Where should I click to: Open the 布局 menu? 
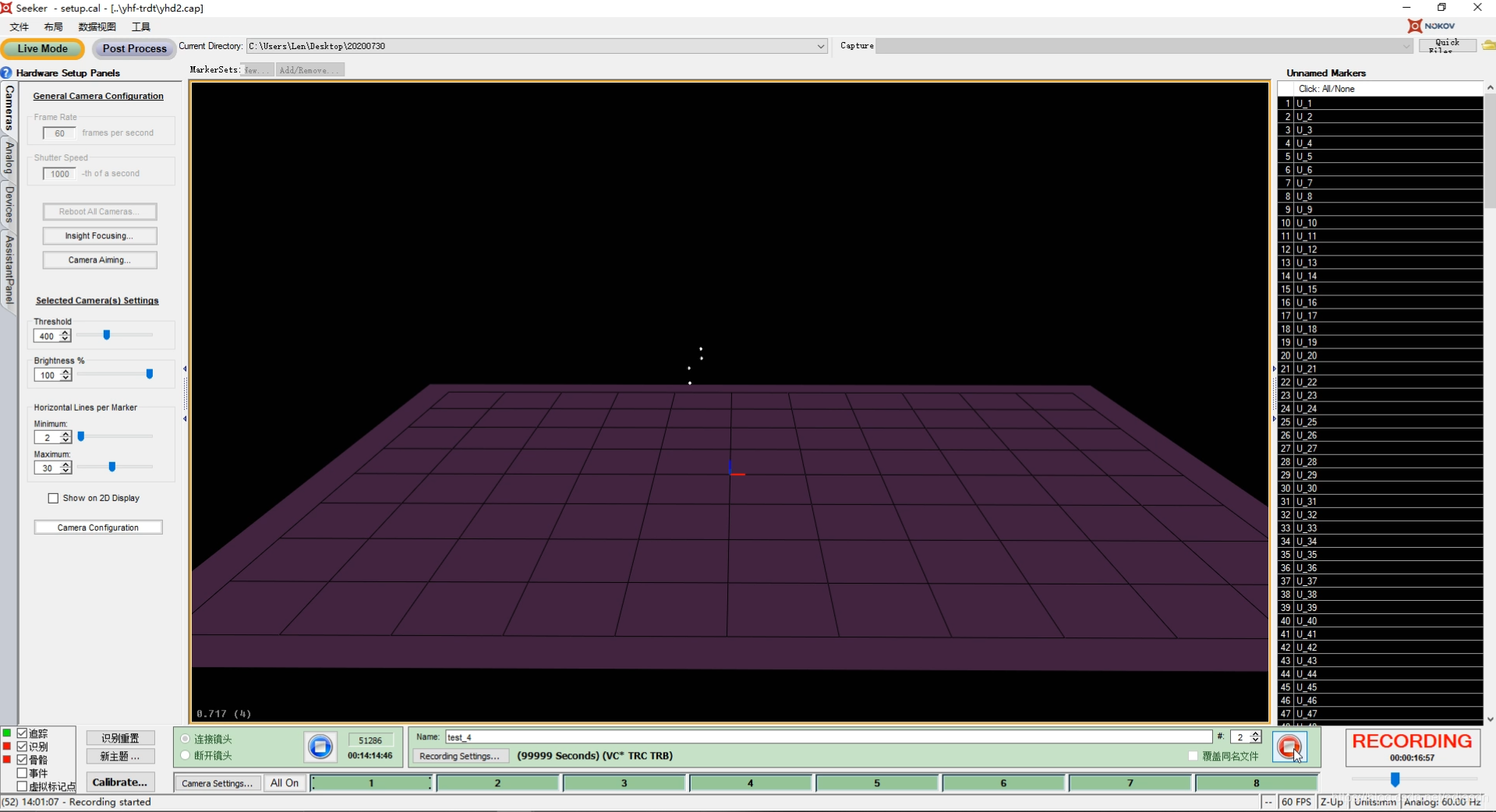click(54, 26)
